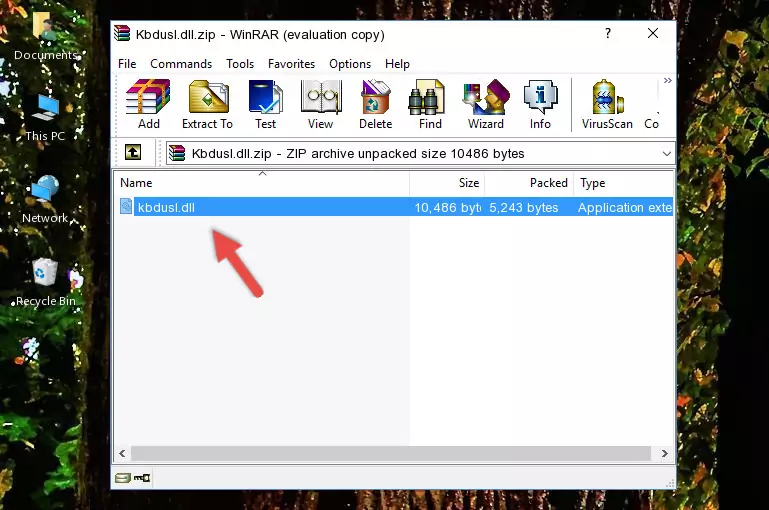
Task: Open the Find binoculars tool
Action: (x=430, y=104)
